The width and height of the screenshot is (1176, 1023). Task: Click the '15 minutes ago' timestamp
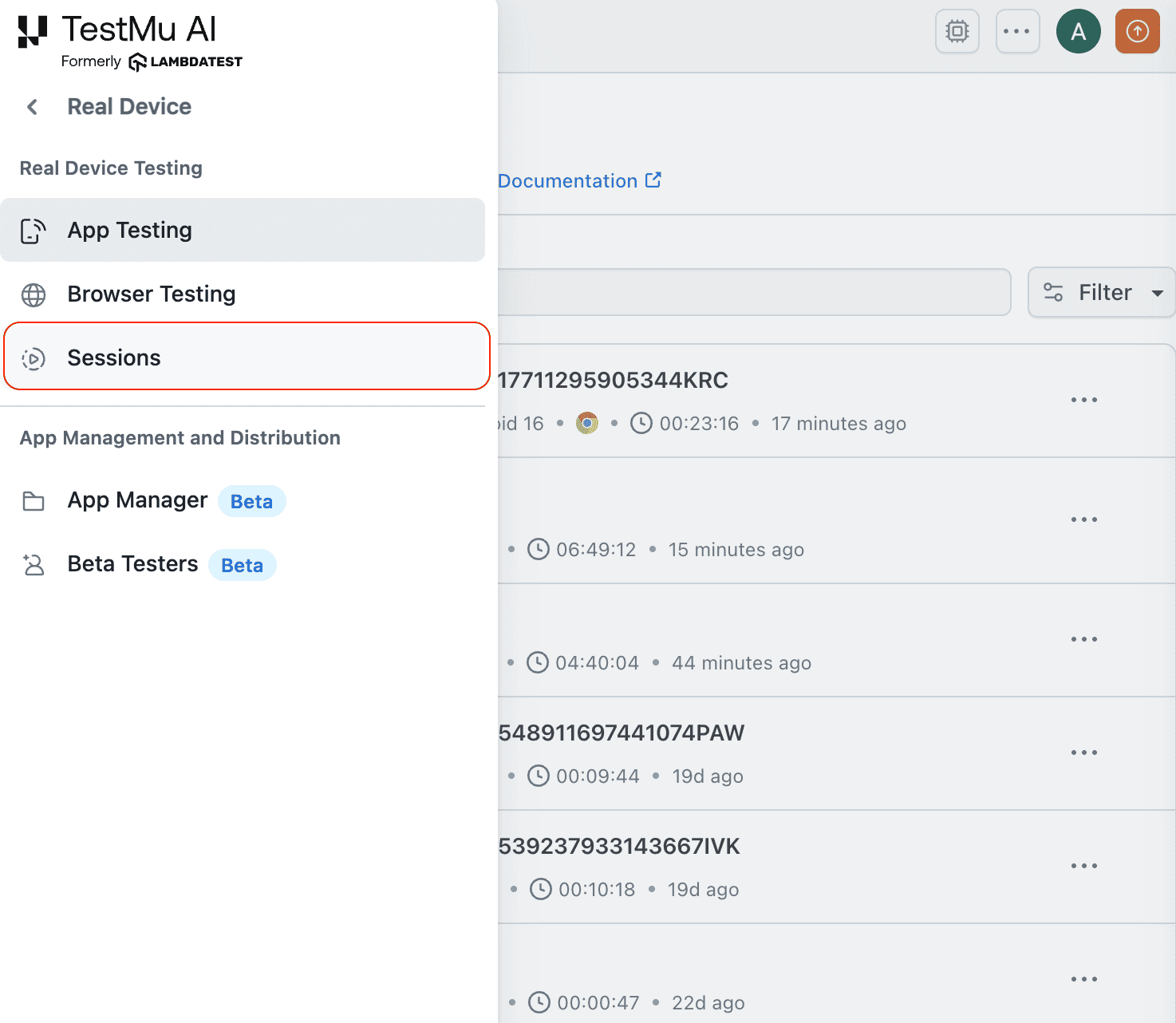(x=736, y=550)
